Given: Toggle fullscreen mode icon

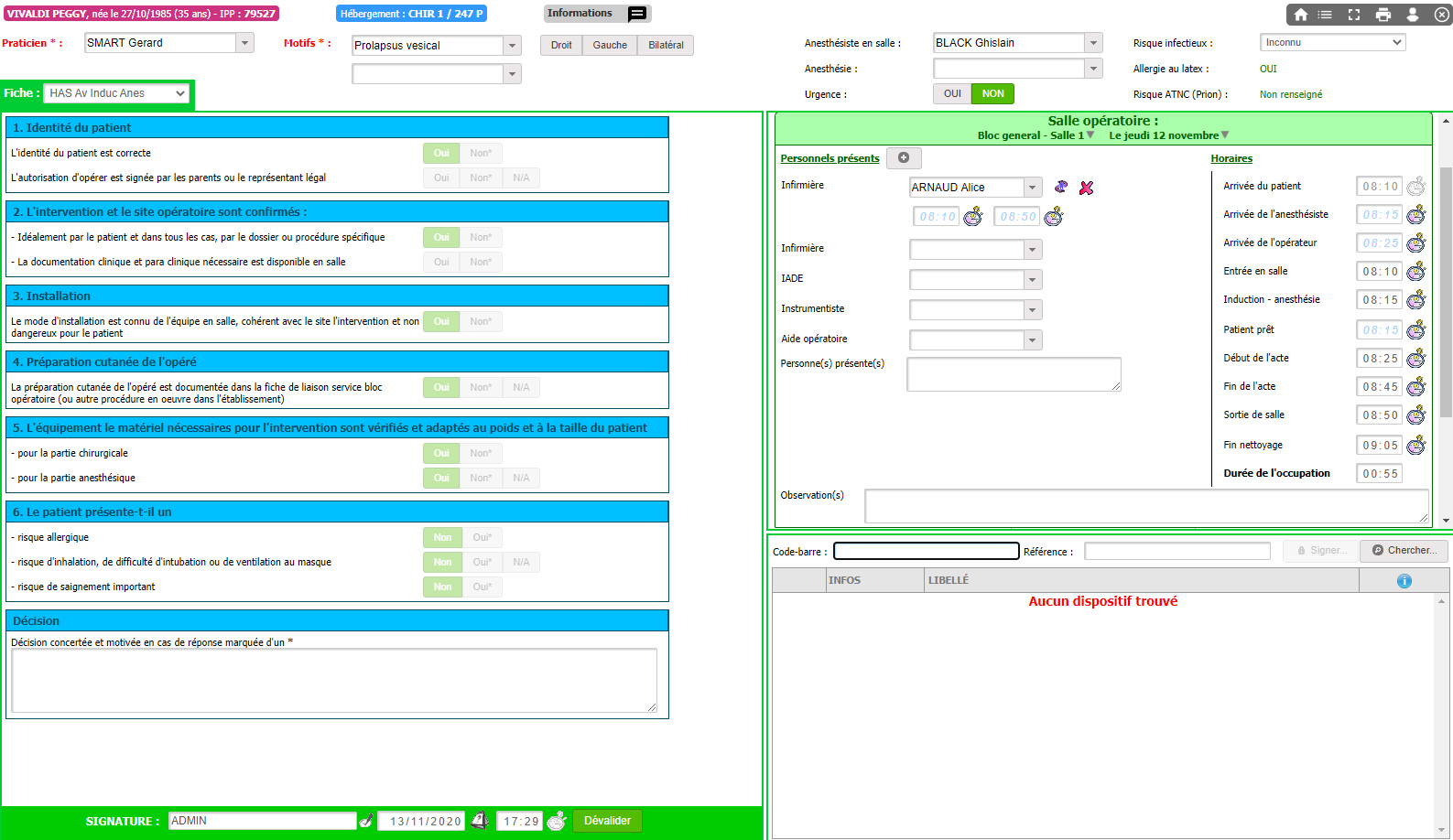Looking at the screenshot, I should coord(1354,15).
